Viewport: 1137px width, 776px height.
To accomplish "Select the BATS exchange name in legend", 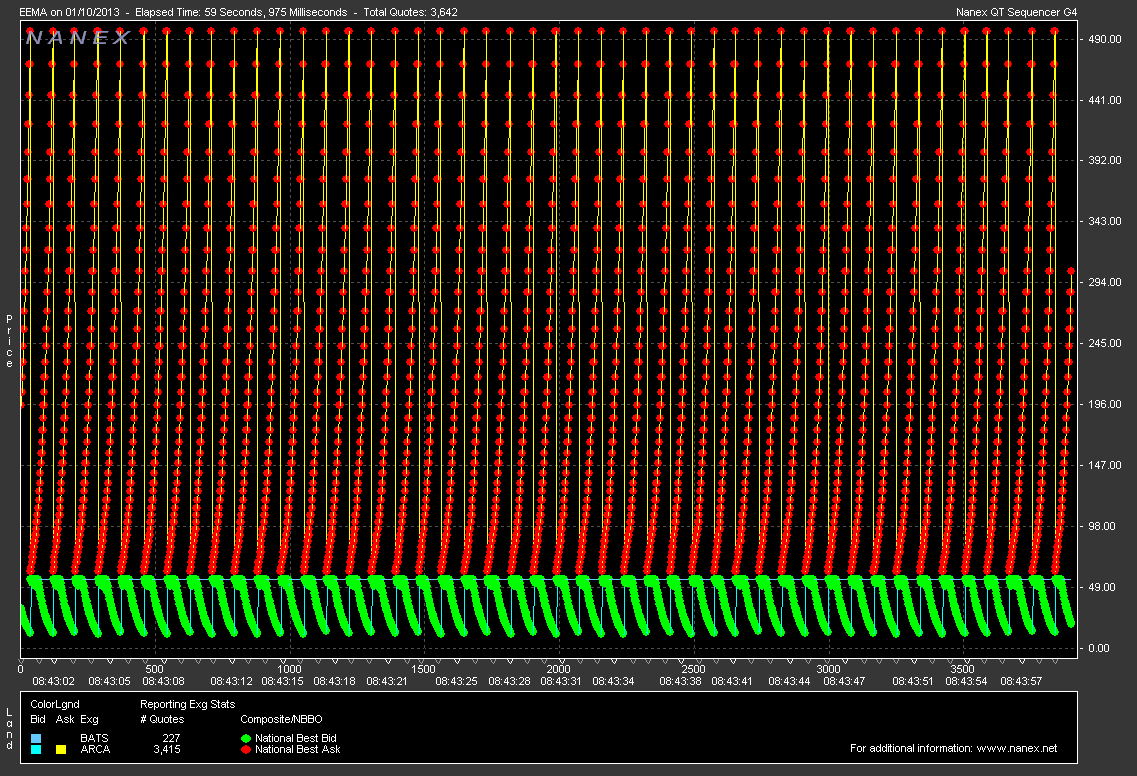I will (94, 738).
